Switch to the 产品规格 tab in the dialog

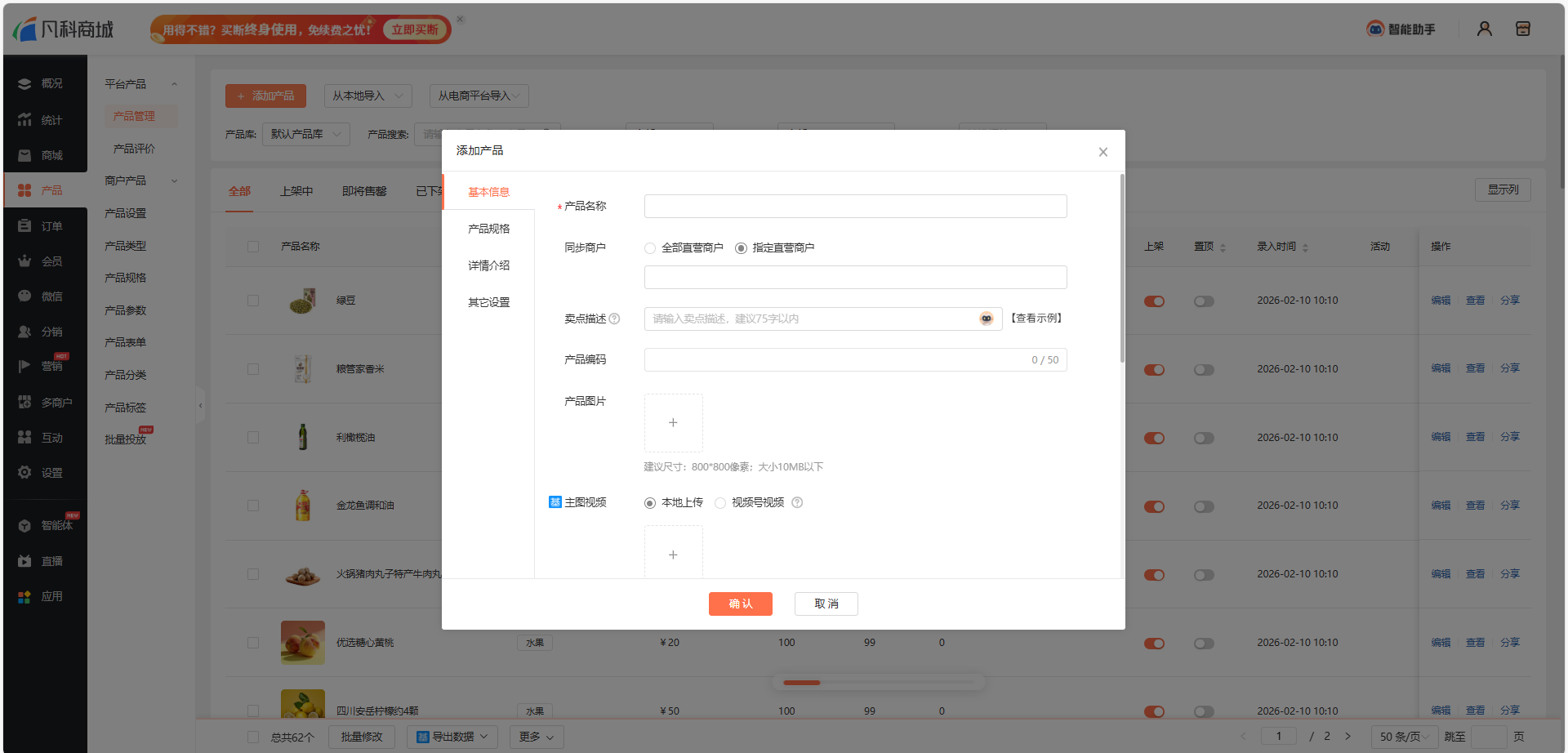488,228
